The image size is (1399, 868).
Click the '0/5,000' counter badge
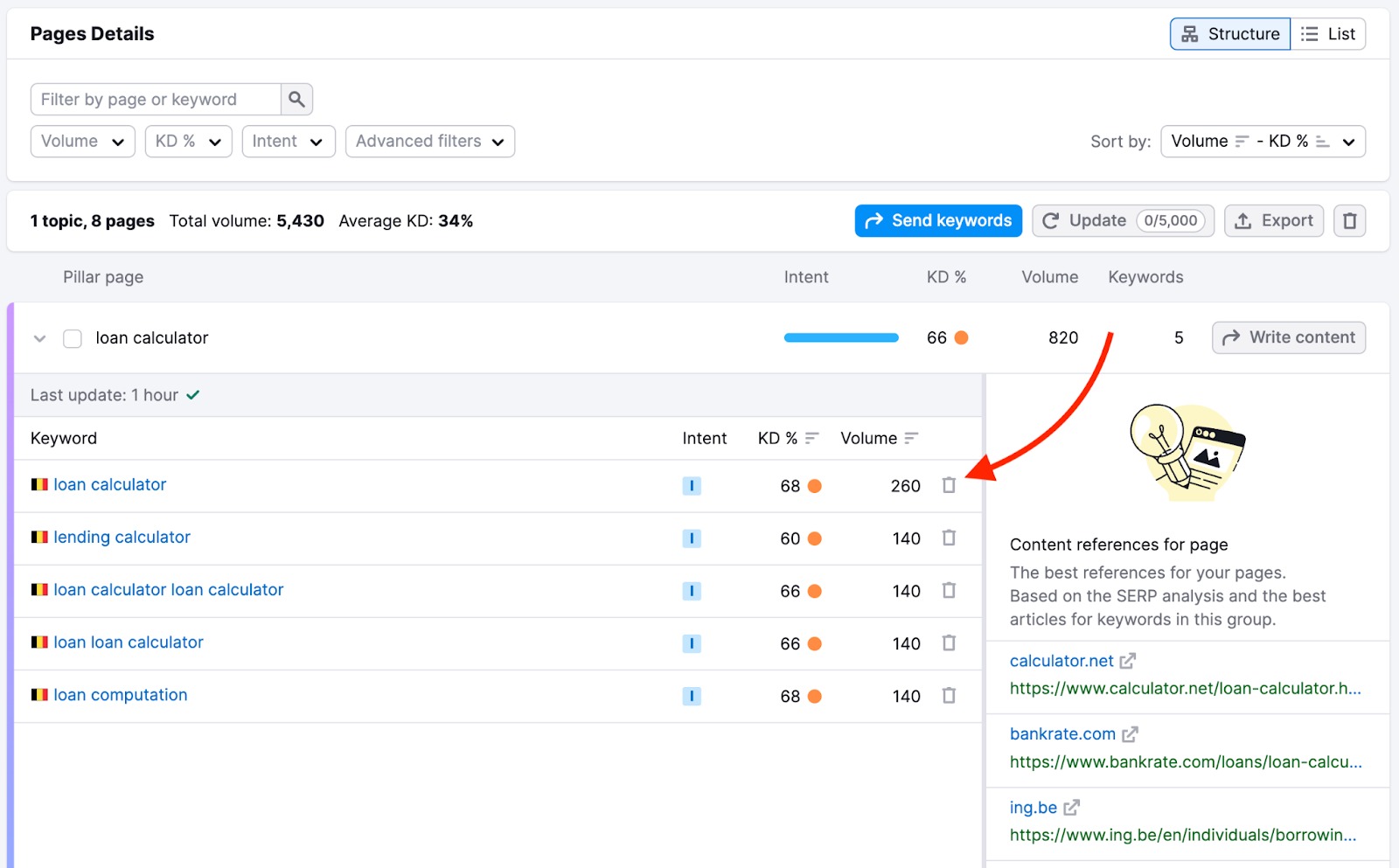(1171, 221)
